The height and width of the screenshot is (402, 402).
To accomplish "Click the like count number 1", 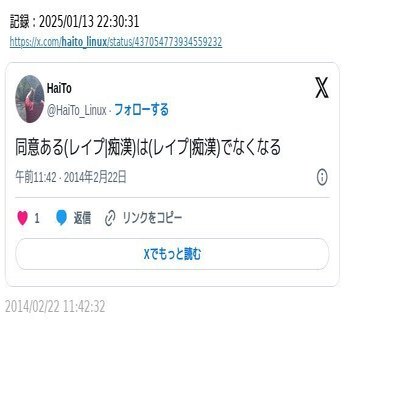I will point(37,218).
